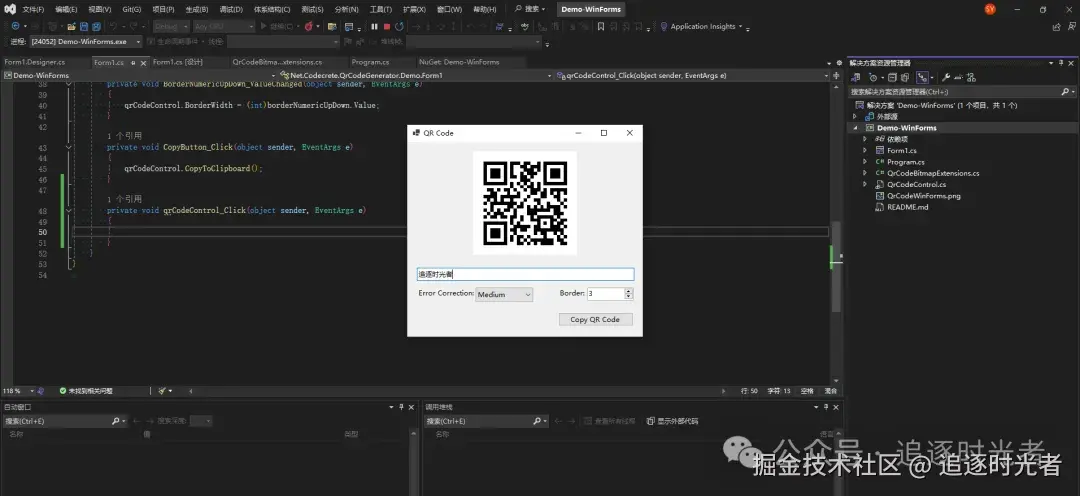Image resolution: width=1080 pixels, height=496 pixels.
Task: Click the bookmark icon in the toolbar
Action: 601,26
